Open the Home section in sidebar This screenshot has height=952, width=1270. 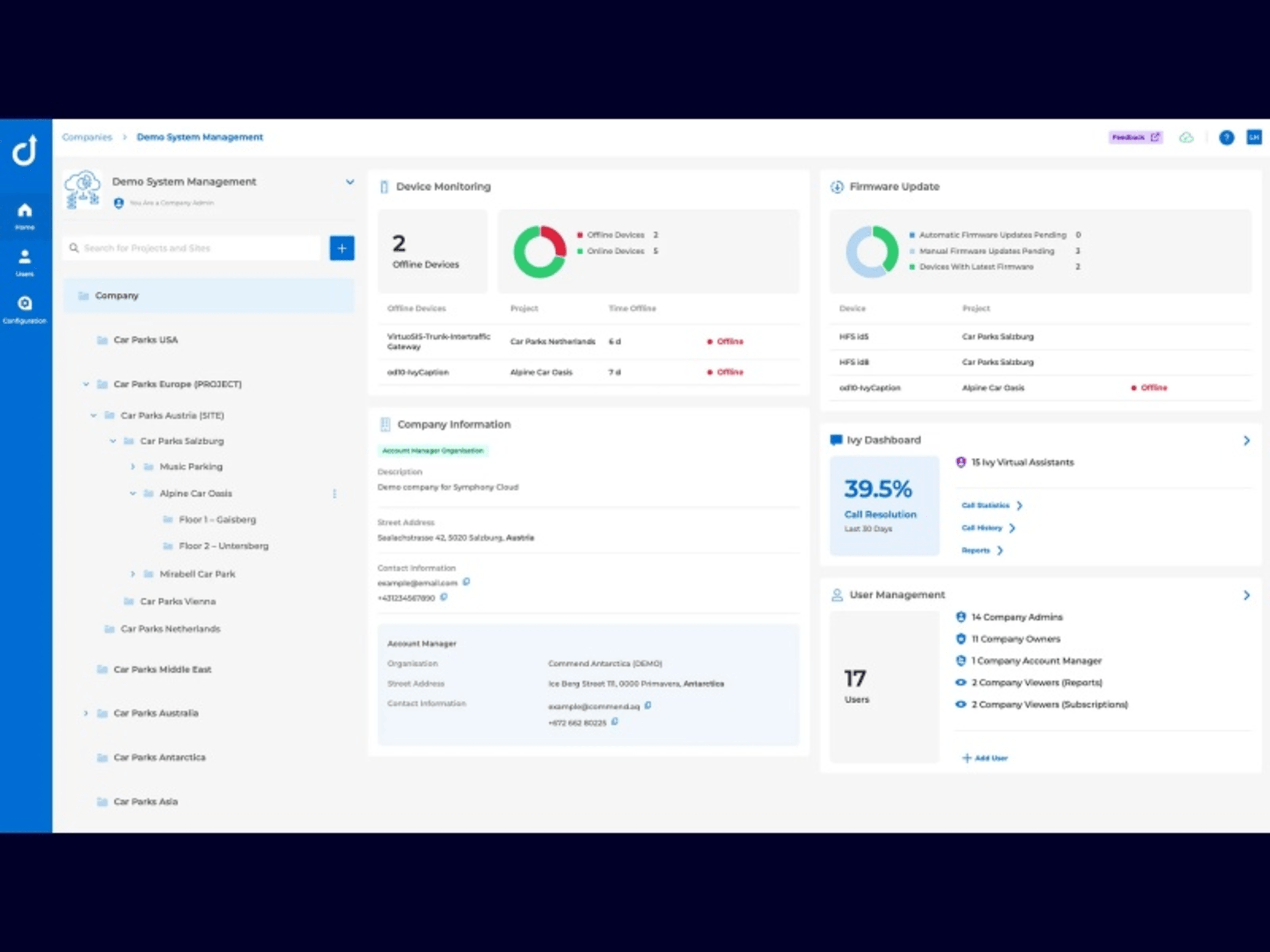25,216
